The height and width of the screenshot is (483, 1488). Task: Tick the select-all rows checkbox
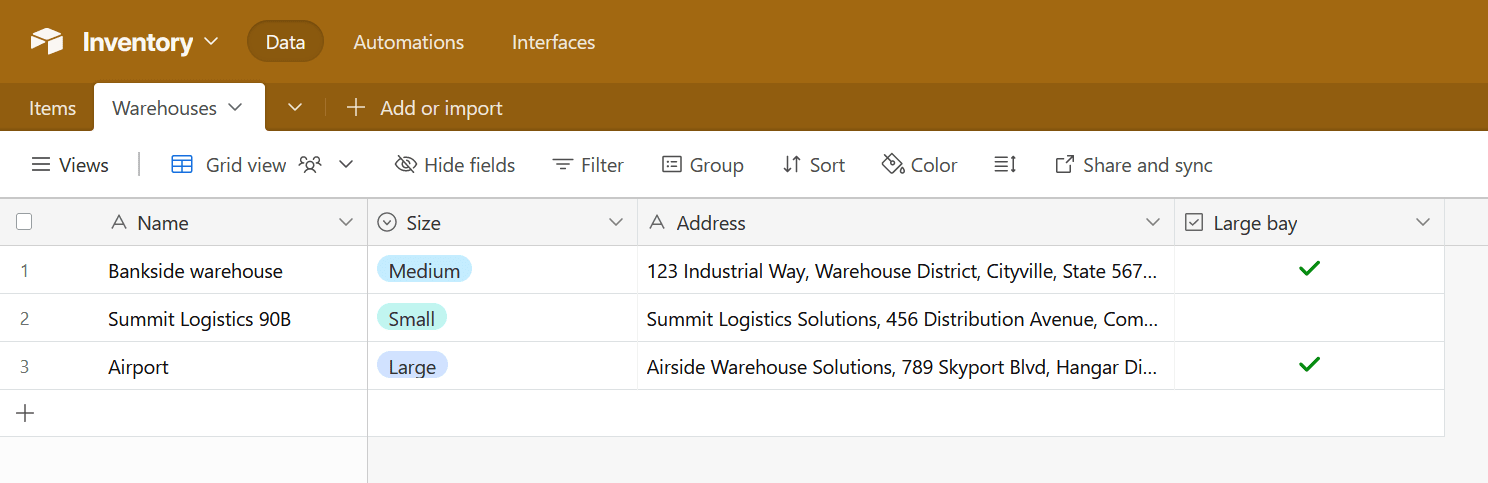tap(24, 222)
